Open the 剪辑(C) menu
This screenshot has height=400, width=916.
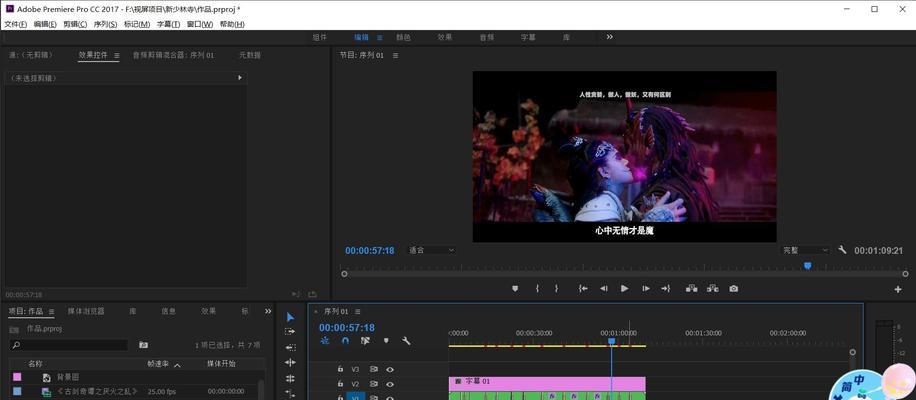[x=75, y=24]
